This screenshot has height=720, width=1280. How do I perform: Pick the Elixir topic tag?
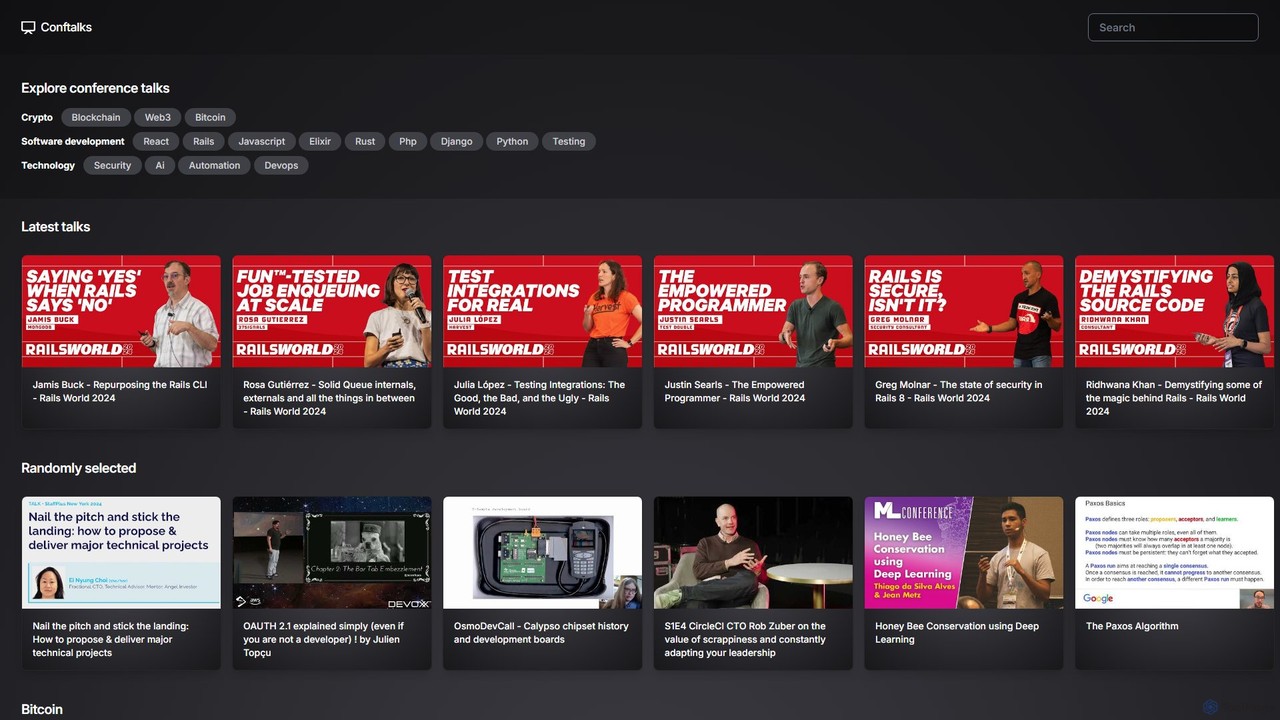tap(320, 141)
